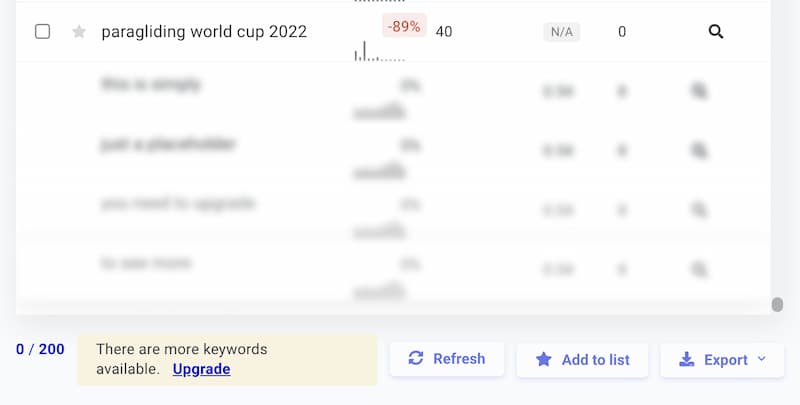This screenshot has width=800, height=405.
Task: Click the blurred "this is simply" keyword text
Action: [150, 85]
